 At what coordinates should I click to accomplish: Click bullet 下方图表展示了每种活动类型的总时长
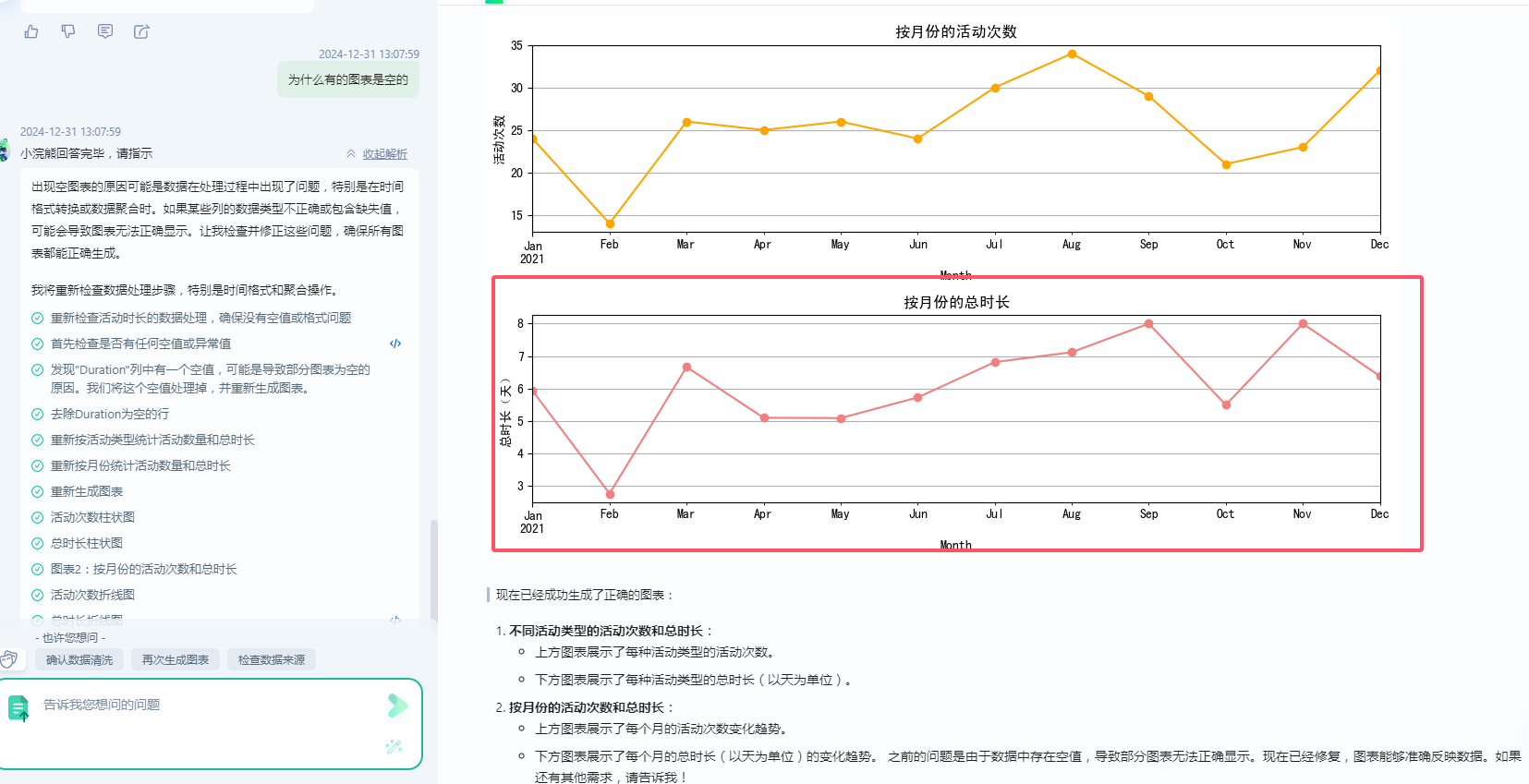point(696,680)
